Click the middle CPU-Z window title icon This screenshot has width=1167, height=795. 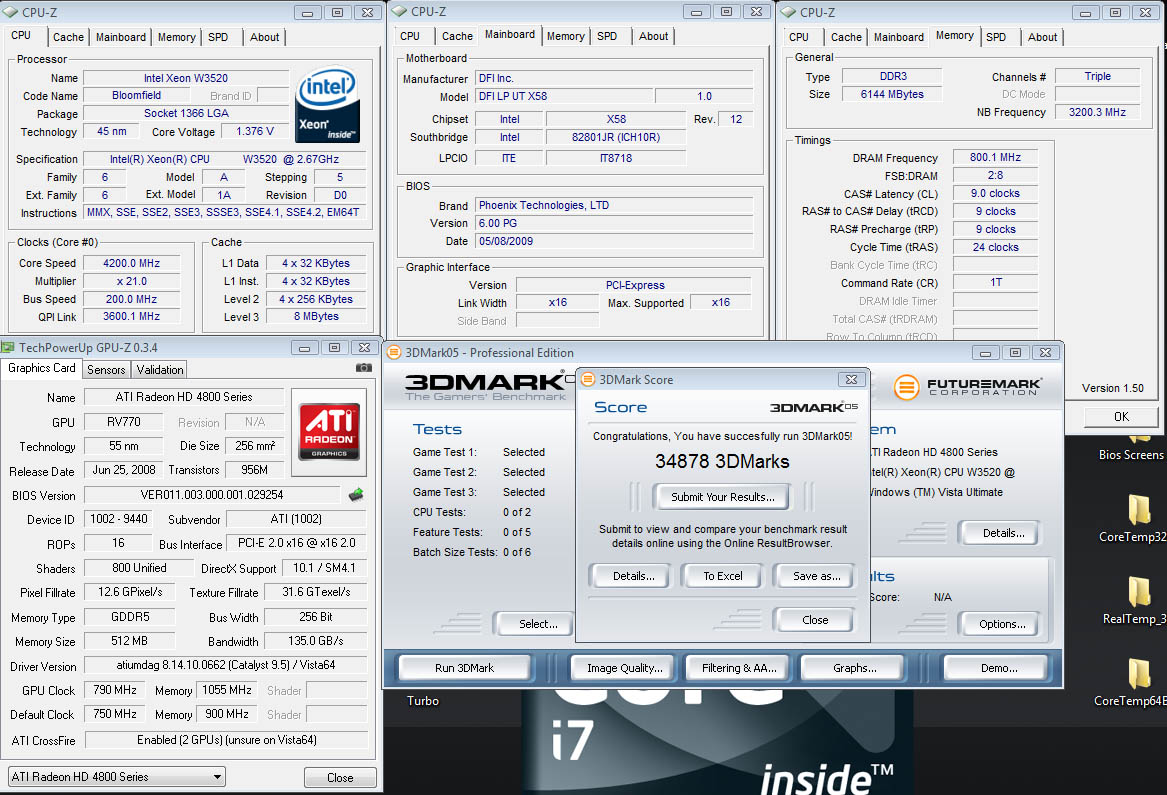click(x=400, y=11)
